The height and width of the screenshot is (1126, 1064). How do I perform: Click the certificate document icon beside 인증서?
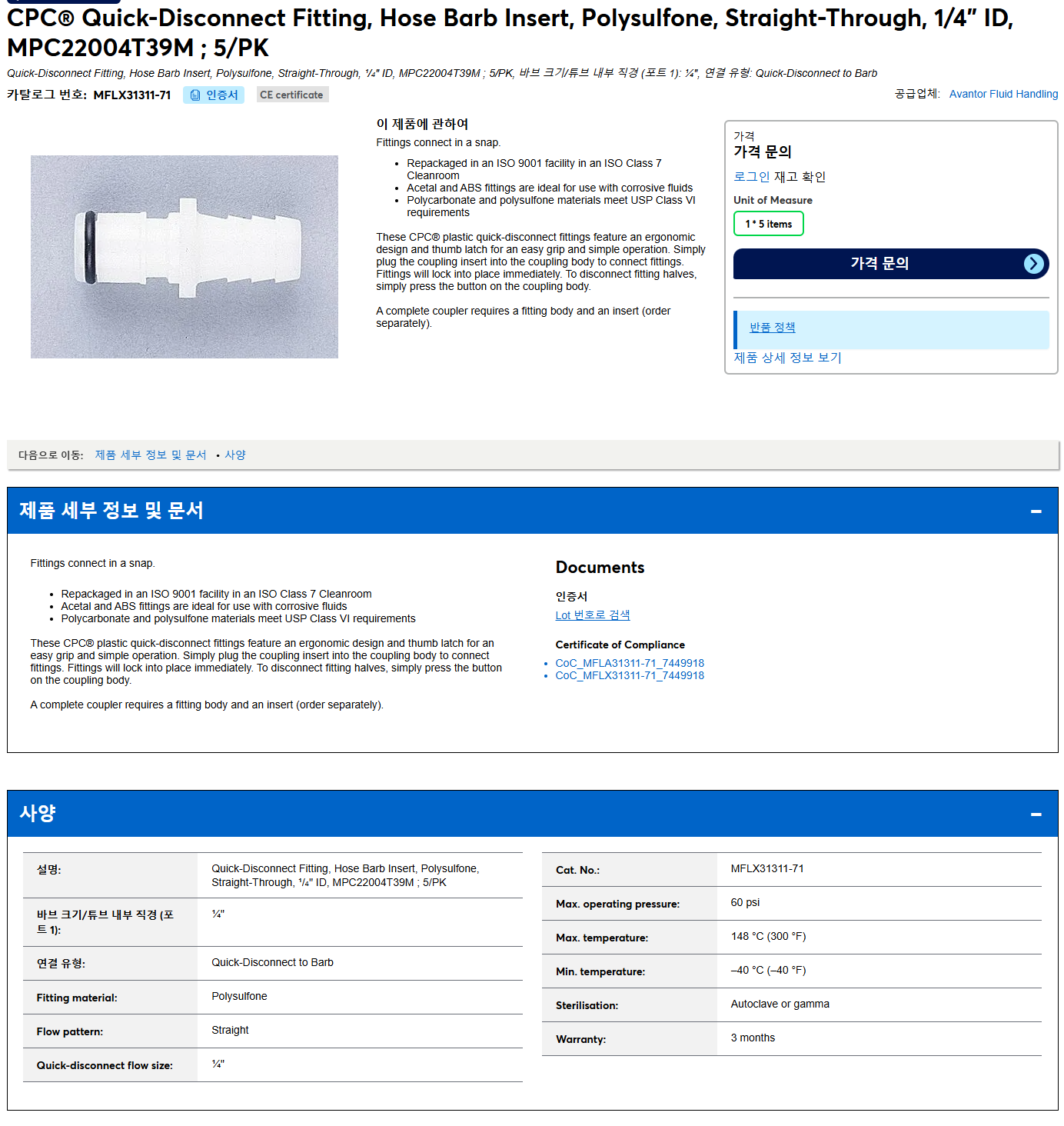click(x=195, y=95)
